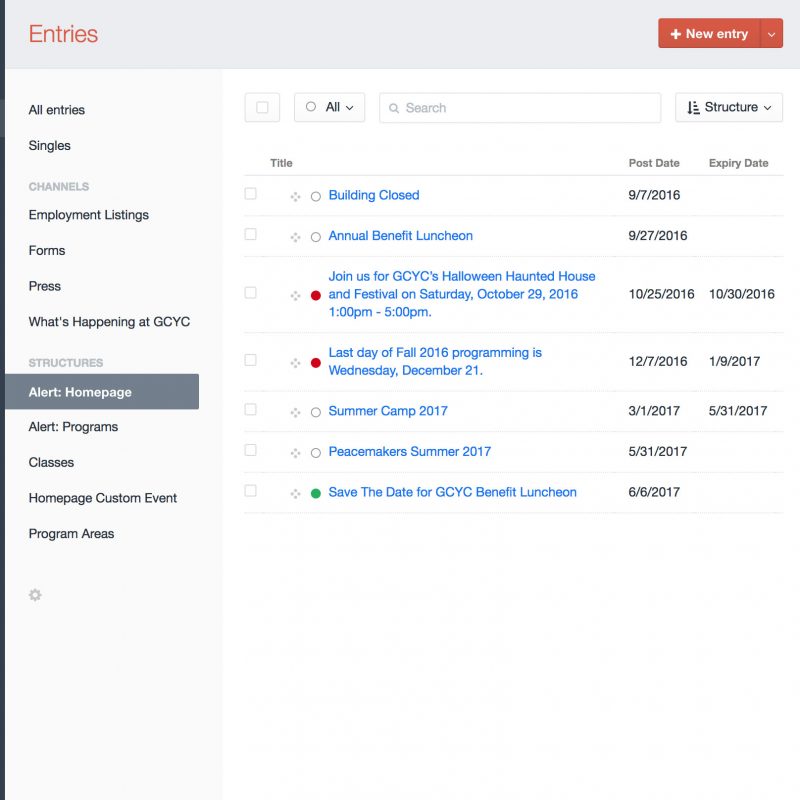Screen dimensions: 800x800
Task: Click the Post Date column header
Action: [x=654, y=163]
